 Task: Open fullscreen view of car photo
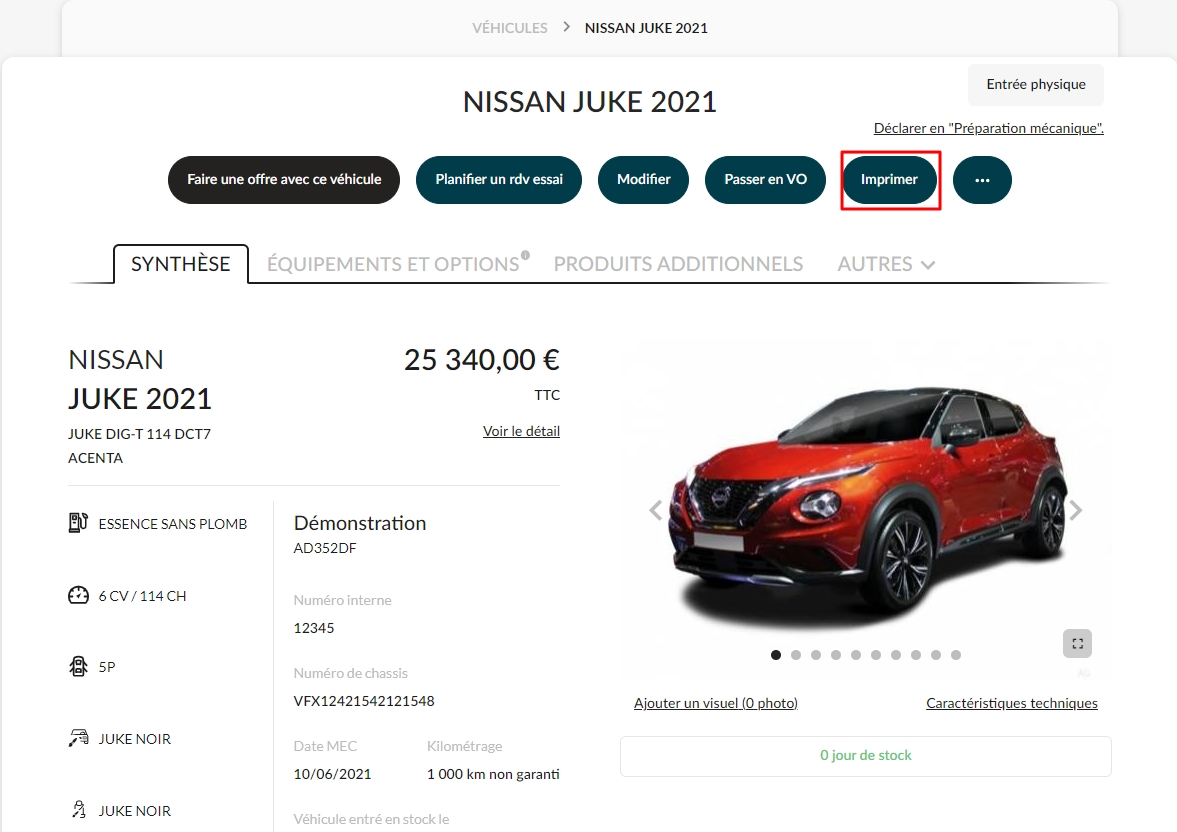coord(1077,644)
